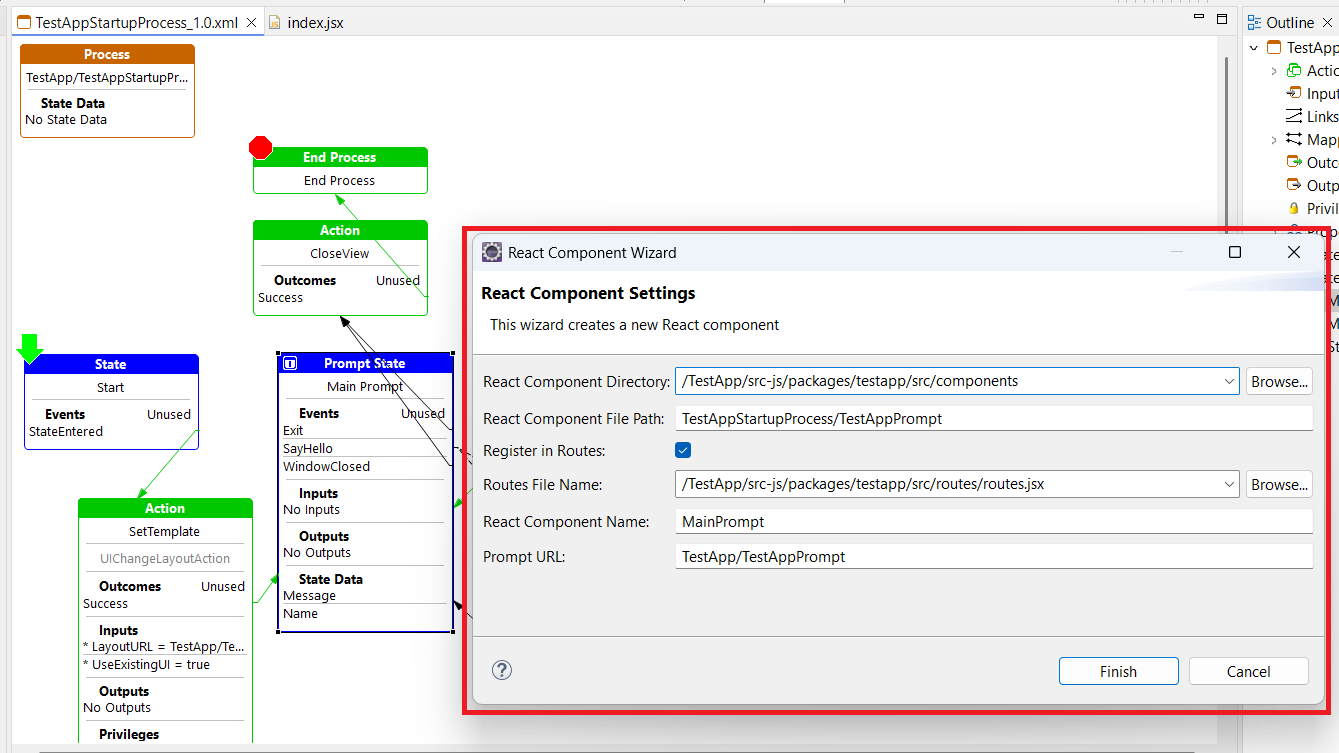Click the React Component Wizard title icon

pyautogui.click(x=492, y=252)
